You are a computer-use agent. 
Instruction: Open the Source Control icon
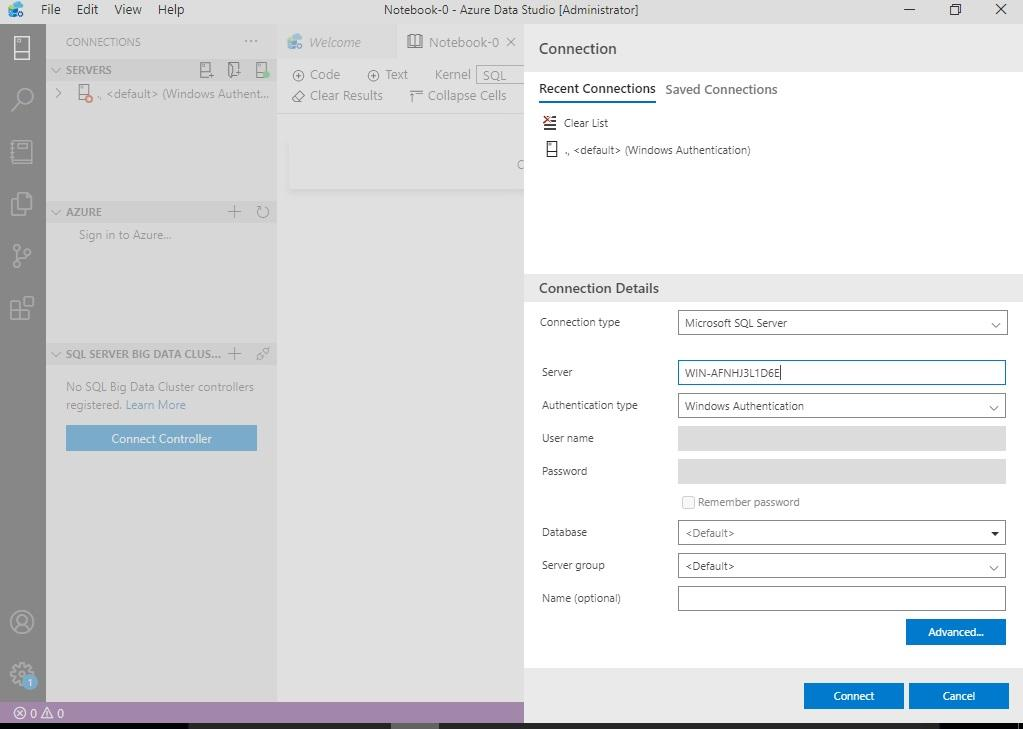[22, 256]
